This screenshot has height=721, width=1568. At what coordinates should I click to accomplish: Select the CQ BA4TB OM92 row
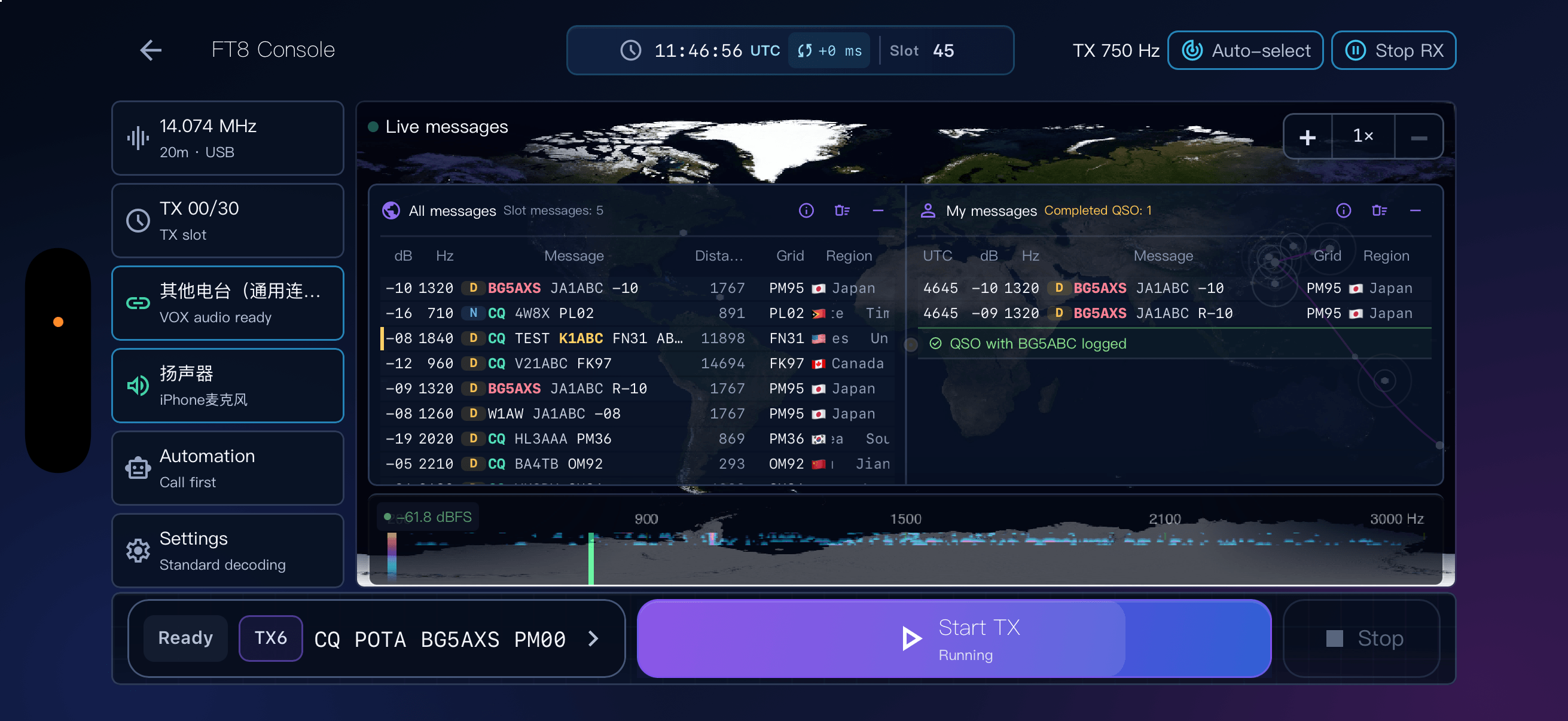[x=637, y=464]
